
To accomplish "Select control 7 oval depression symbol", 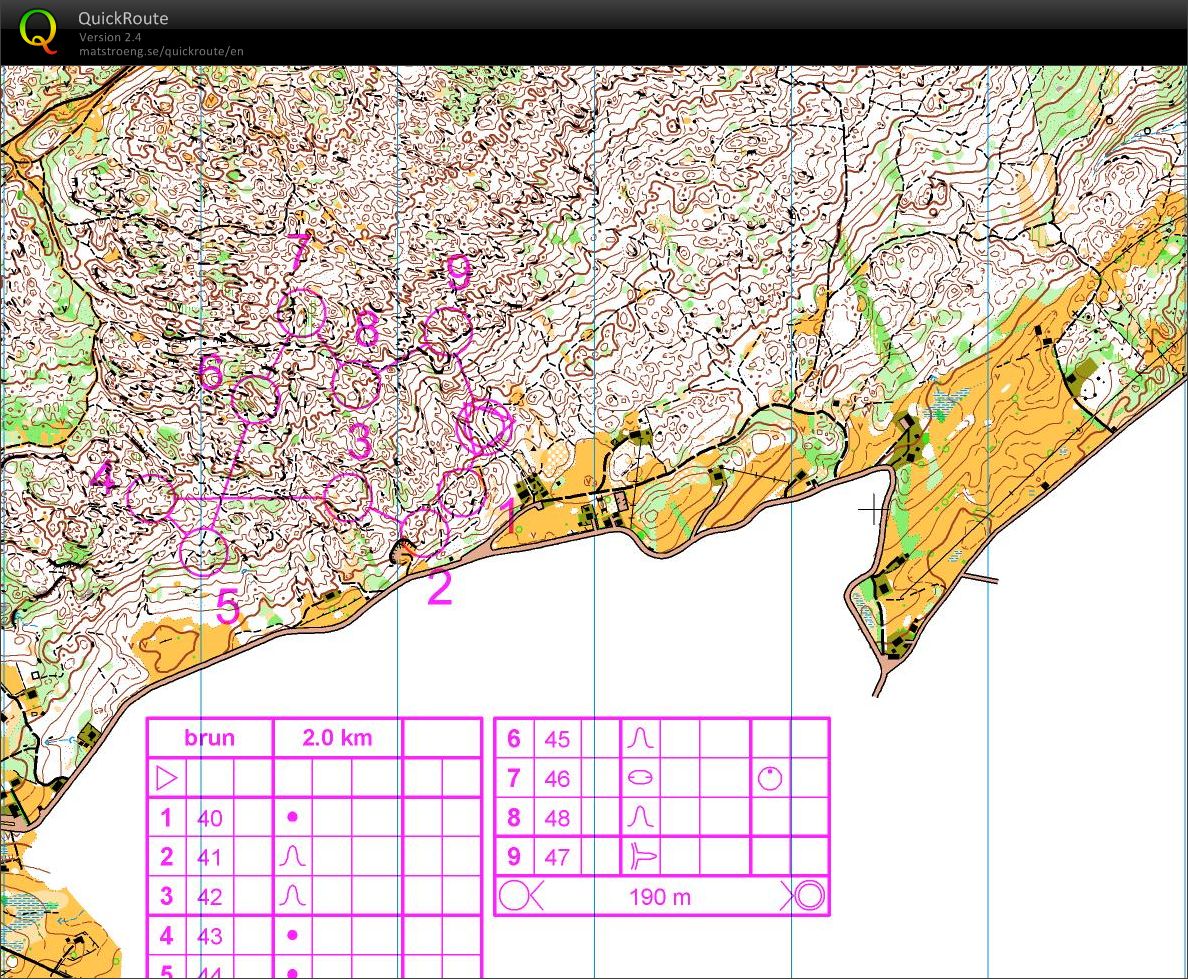I will [x=640, y=778].
